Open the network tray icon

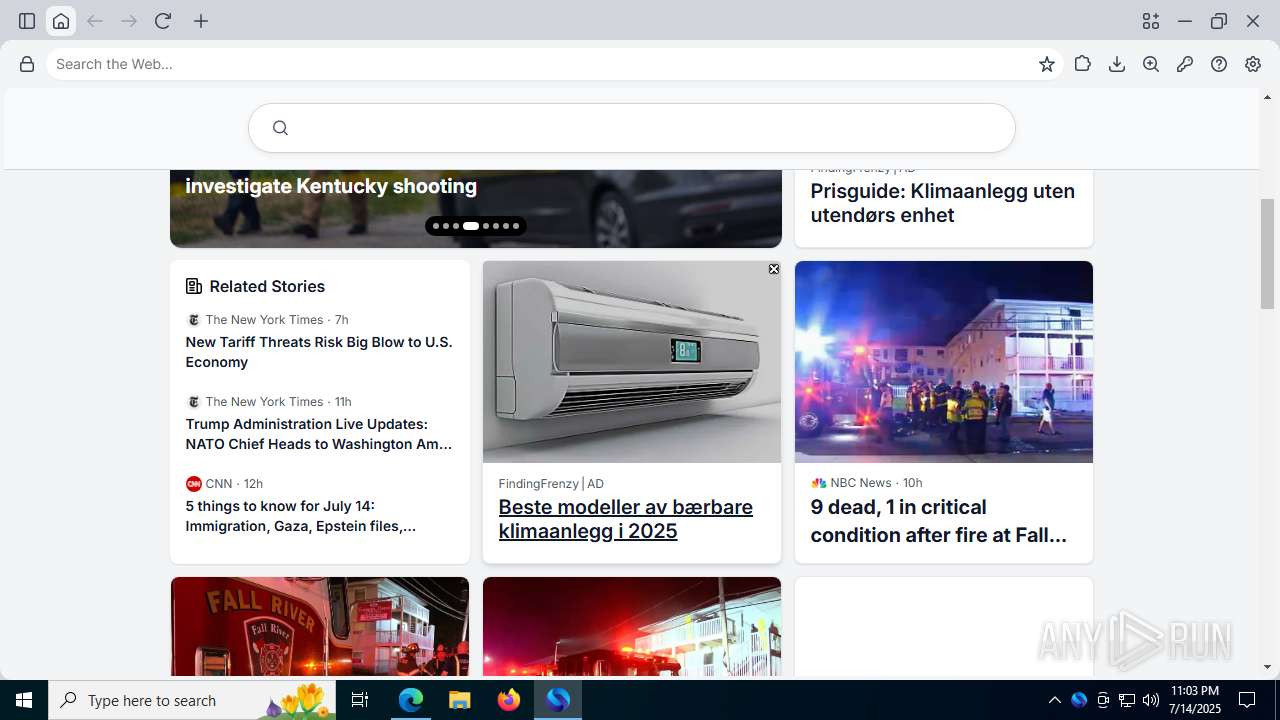click(1127, 700)
